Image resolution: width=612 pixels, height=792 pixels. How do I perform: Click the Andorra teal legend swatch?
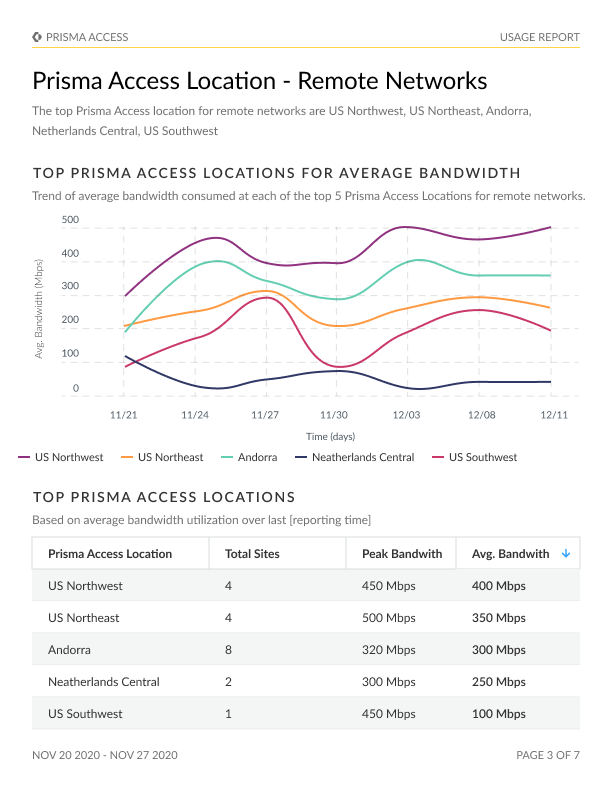click(227, 457)
